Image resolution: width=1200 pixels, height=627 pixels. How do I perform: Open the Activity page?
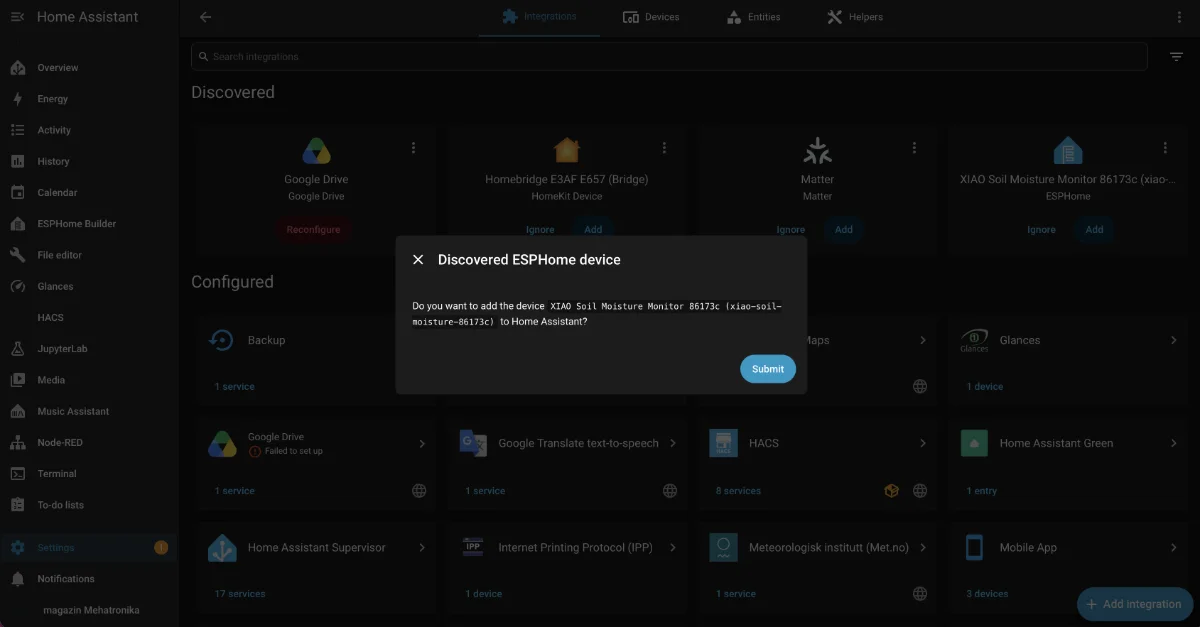pyautogui.click(x=89, y=130)
